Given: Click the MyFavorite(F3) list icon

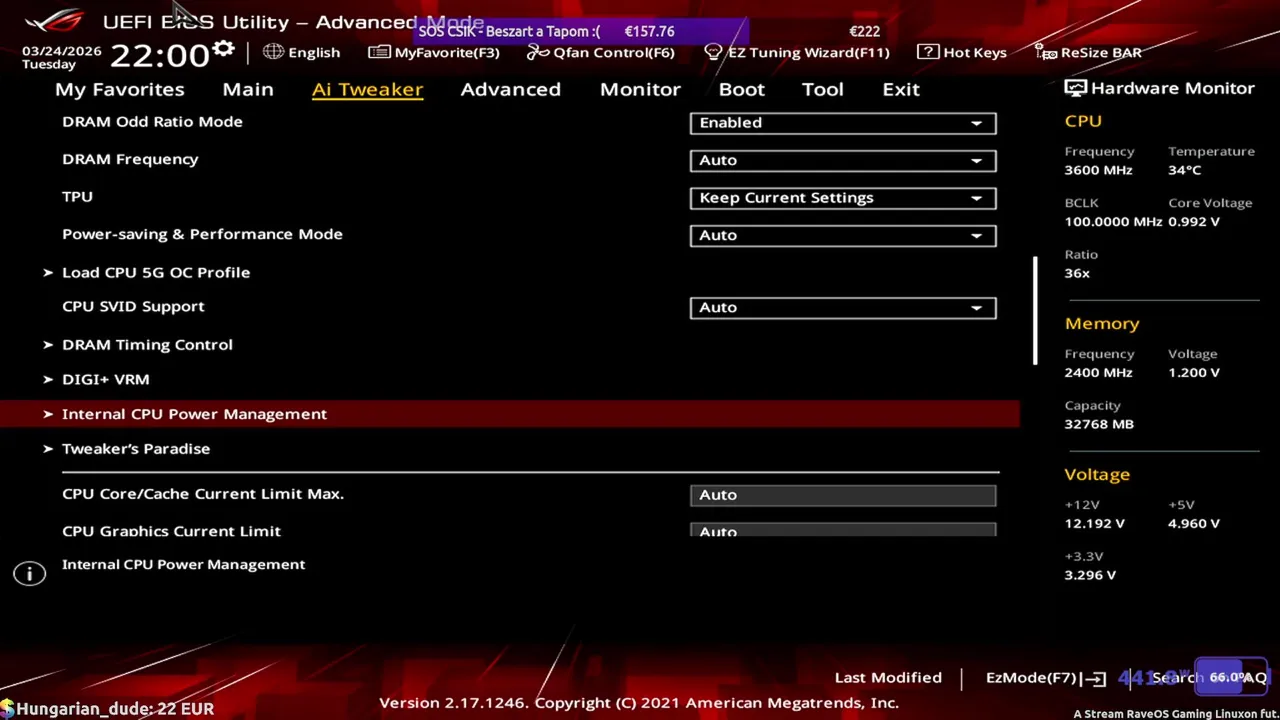Looking at the screenshot, I should pyautogui.click(x=379, y=52).
